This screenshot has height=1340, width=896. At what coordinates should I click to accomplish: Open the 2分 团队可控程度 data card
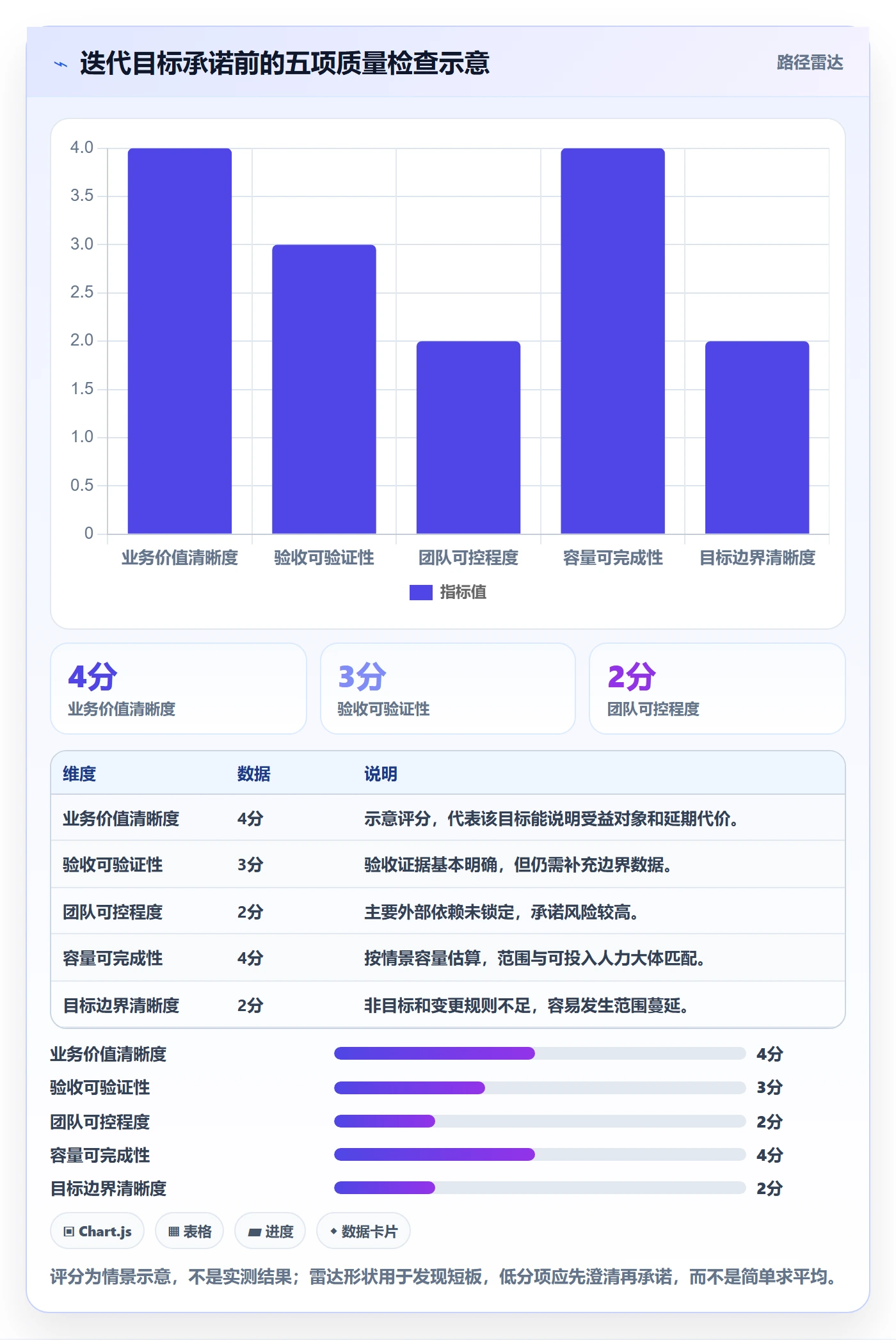click(717, 689)
